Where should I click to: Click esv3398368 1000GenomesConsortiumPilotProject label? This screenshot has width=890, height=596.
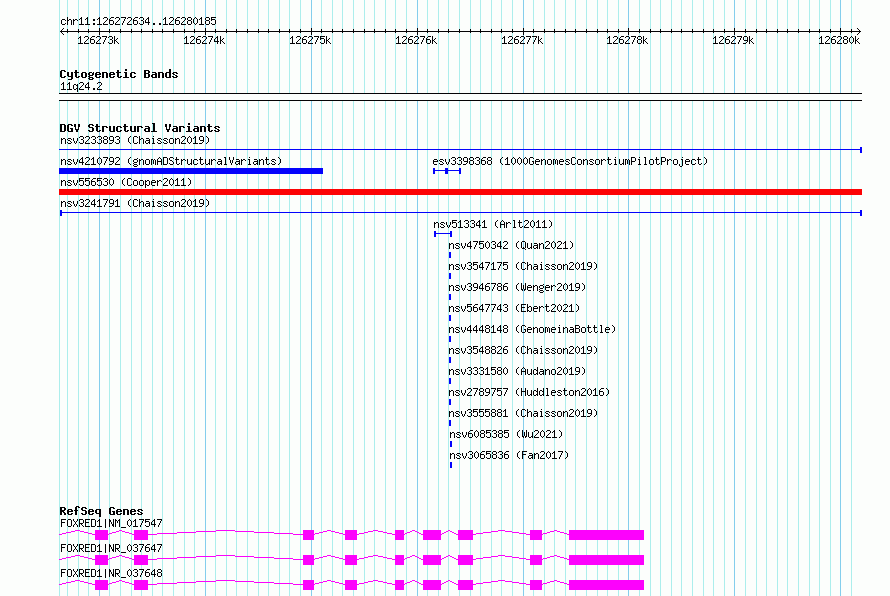[x=570, y=161]
